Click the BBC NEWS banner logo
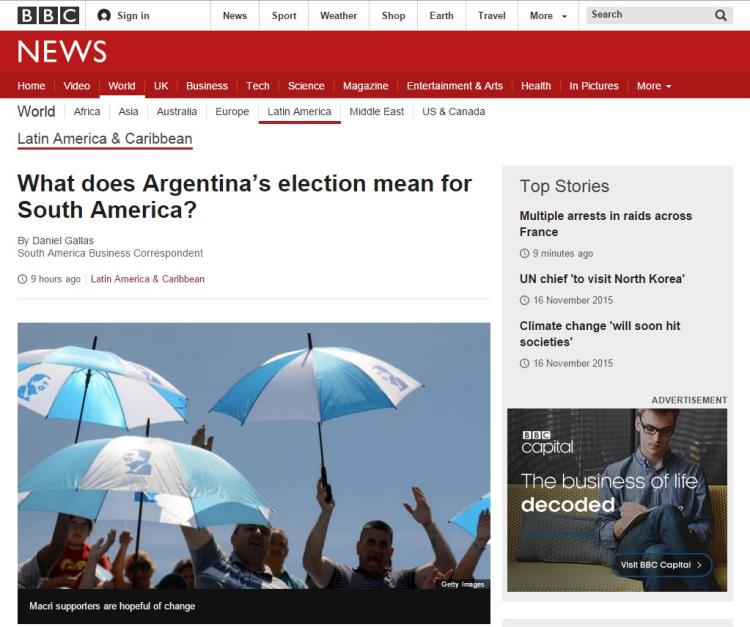The image size is (750, 627). (x=62, y=52)
